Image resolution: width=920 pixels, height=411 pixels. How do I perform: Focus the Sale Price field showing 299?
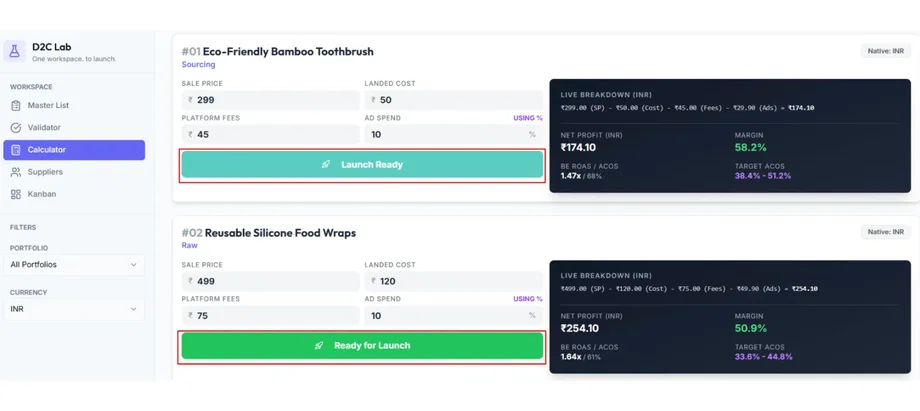[270, 100]
